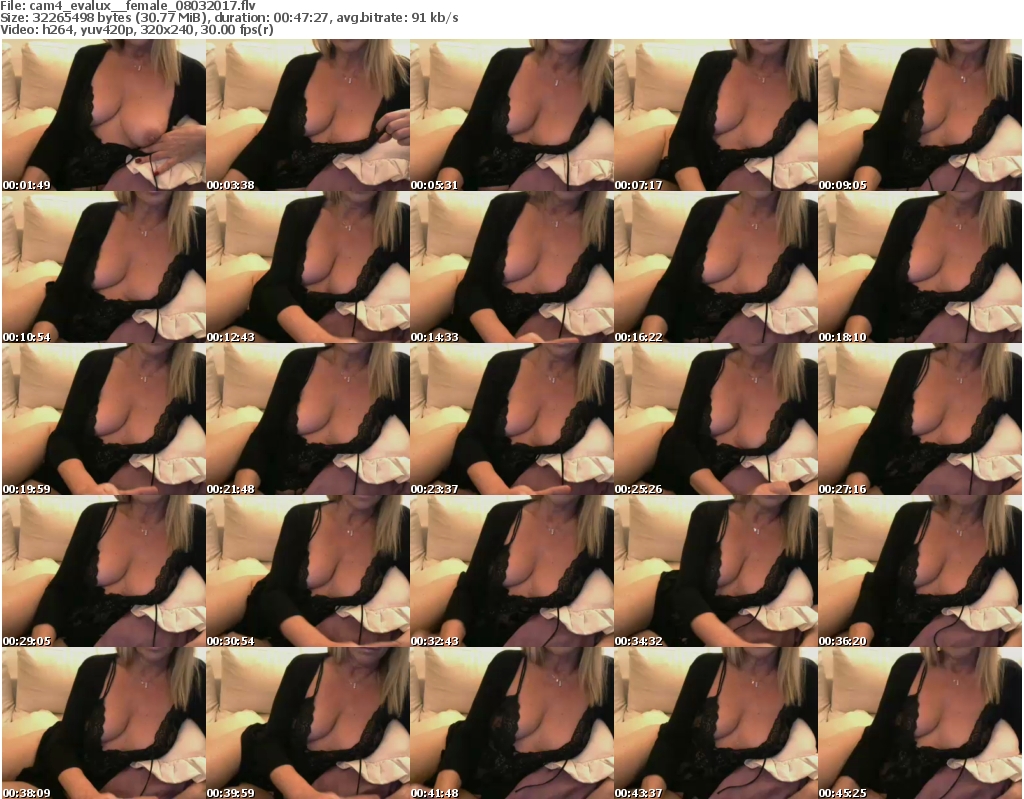Click the thumbnail with timestamp 00:19:59
The image size is (1024, 799).
(x=104, y=419)
